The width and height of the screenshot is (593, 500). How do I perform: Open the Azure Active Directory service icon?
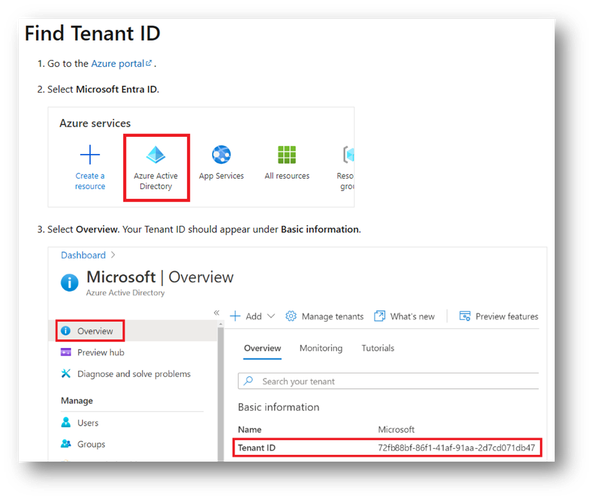(155, 154)
